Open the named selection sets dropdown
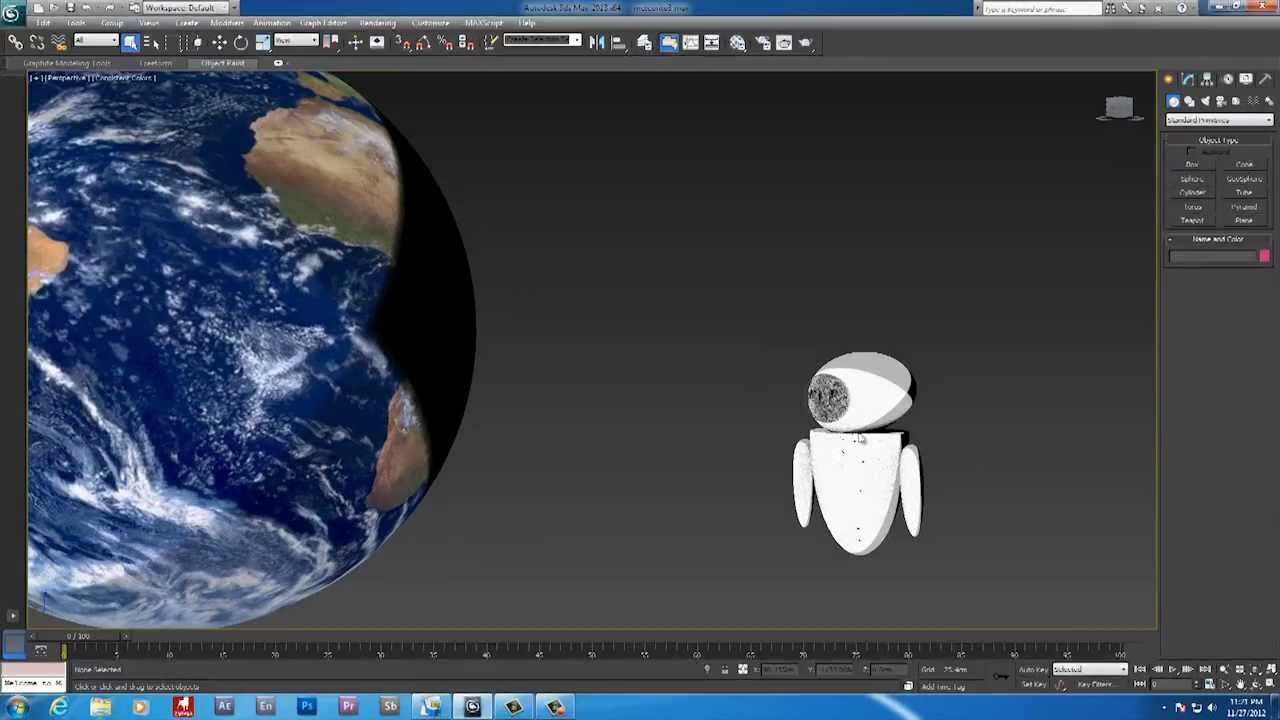Image resolution: width=1280 pixels, height=720 pixels. click(541, 40)
